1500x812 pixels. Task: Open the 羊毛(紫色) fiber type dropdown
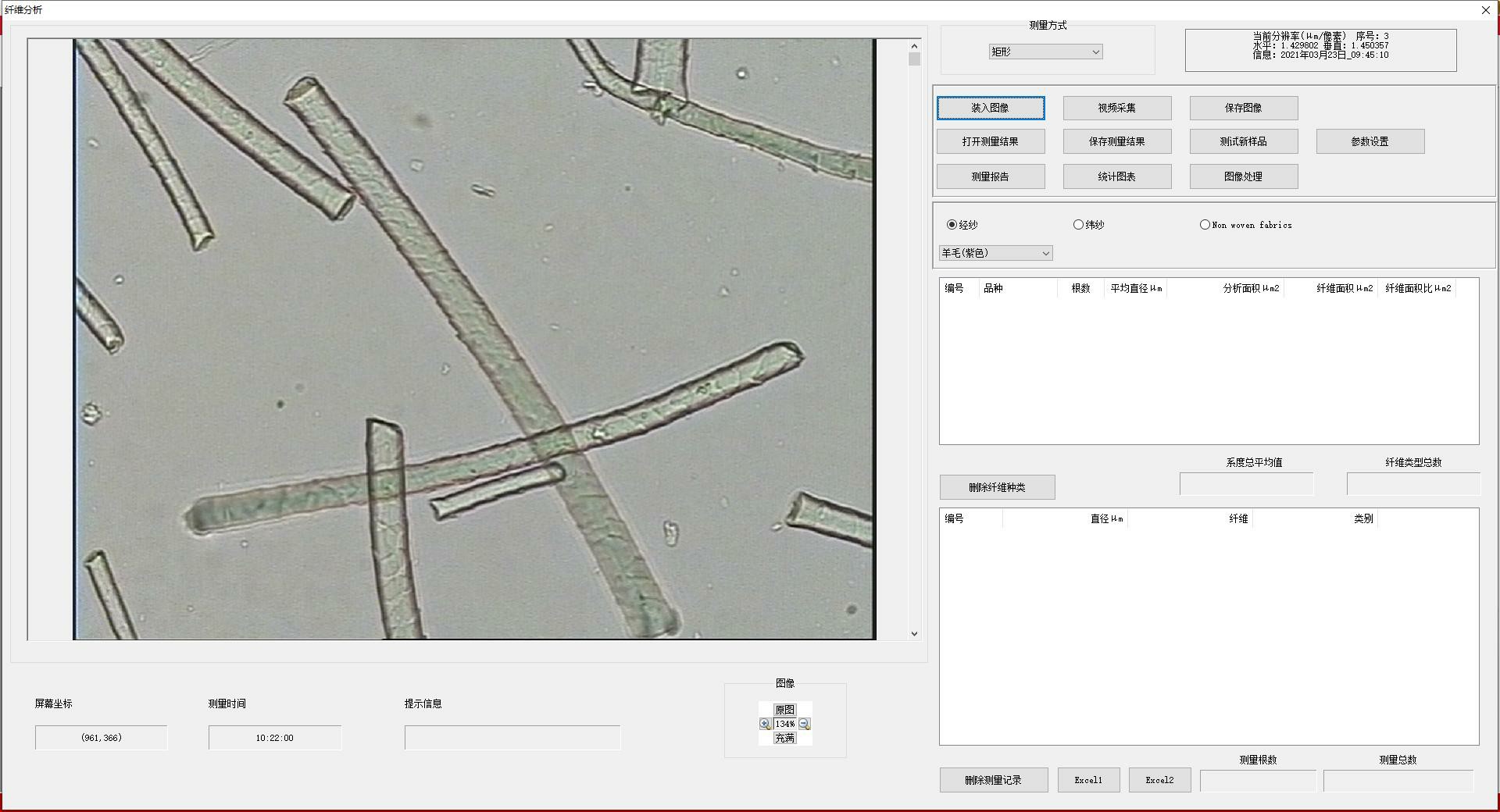[995, 253]
